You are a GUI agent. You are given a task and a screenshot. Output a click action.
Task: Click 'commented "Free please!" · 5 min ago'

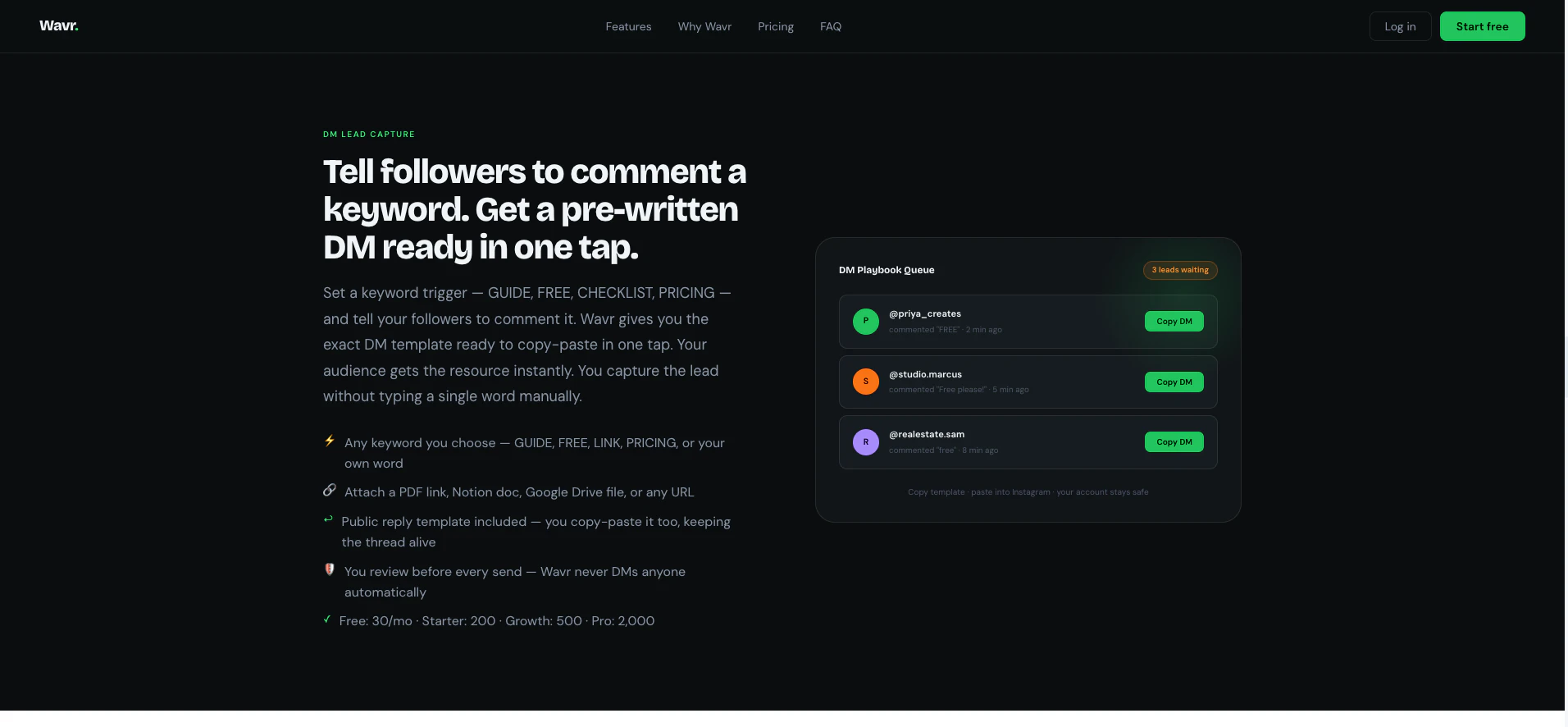959,390
